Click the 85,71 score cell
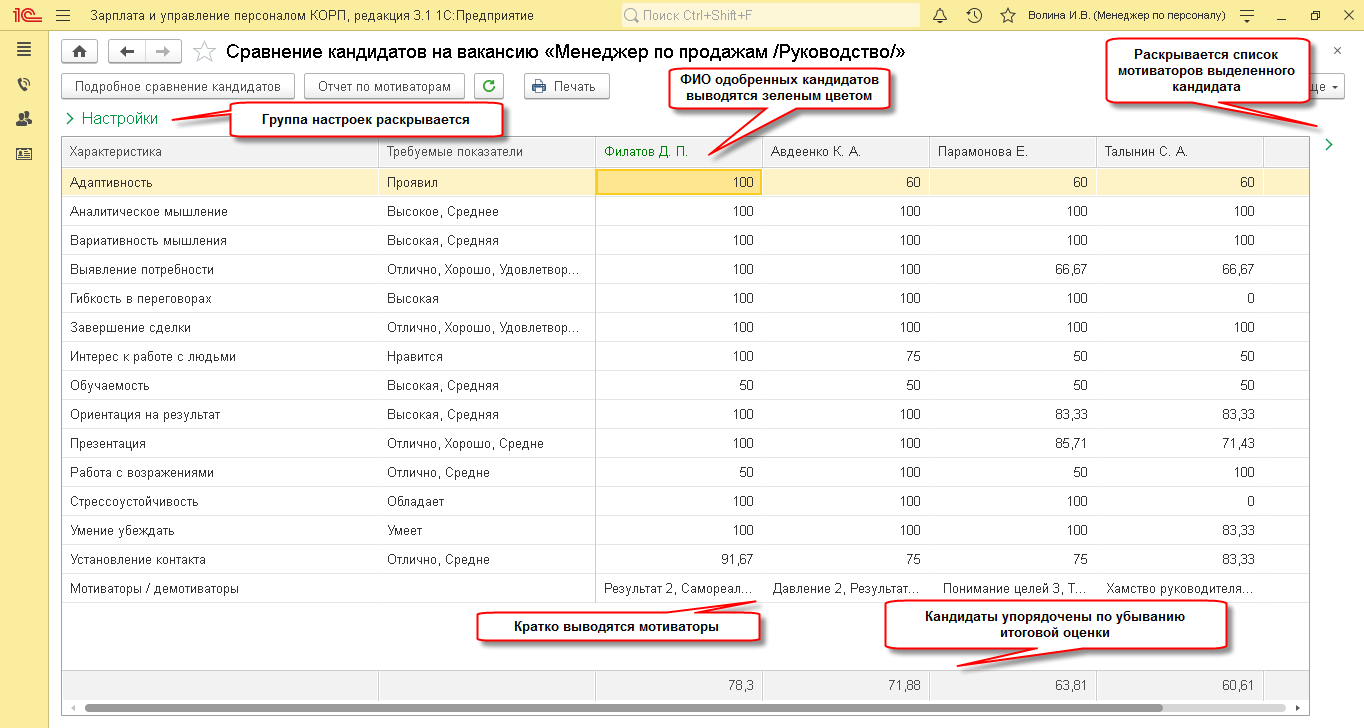Image resolution: width=1364 pixels, height=728 pixels. point(1013,444)
